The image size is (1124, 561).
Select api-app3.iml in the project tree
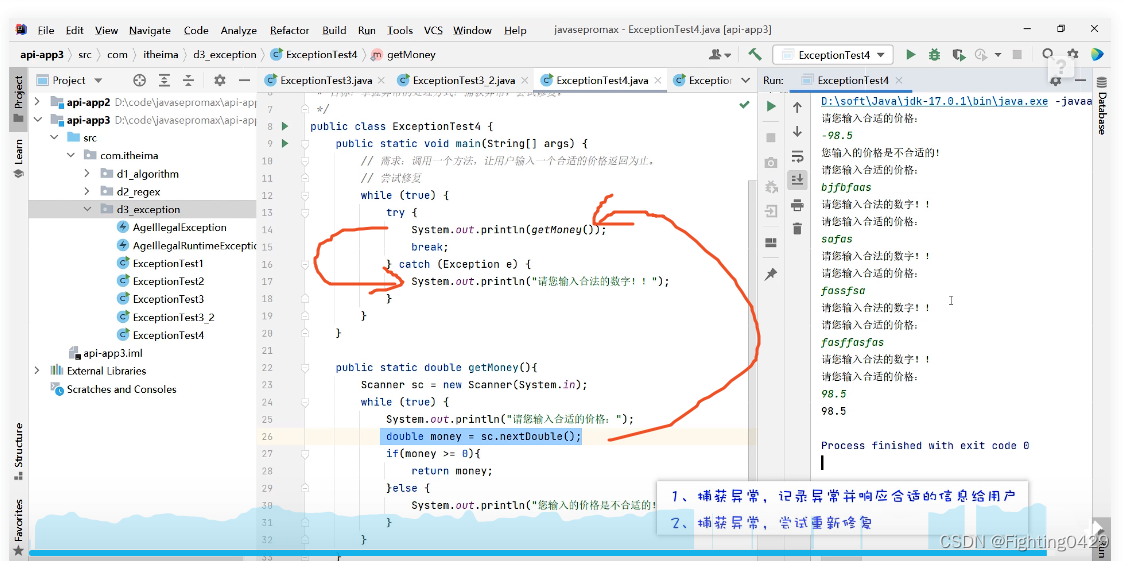115,353
